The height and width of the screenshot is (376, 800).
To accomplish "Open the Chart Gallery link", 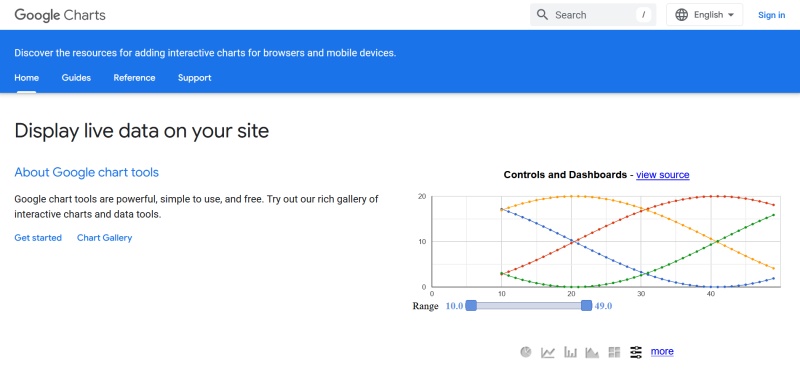I will 105,238.
